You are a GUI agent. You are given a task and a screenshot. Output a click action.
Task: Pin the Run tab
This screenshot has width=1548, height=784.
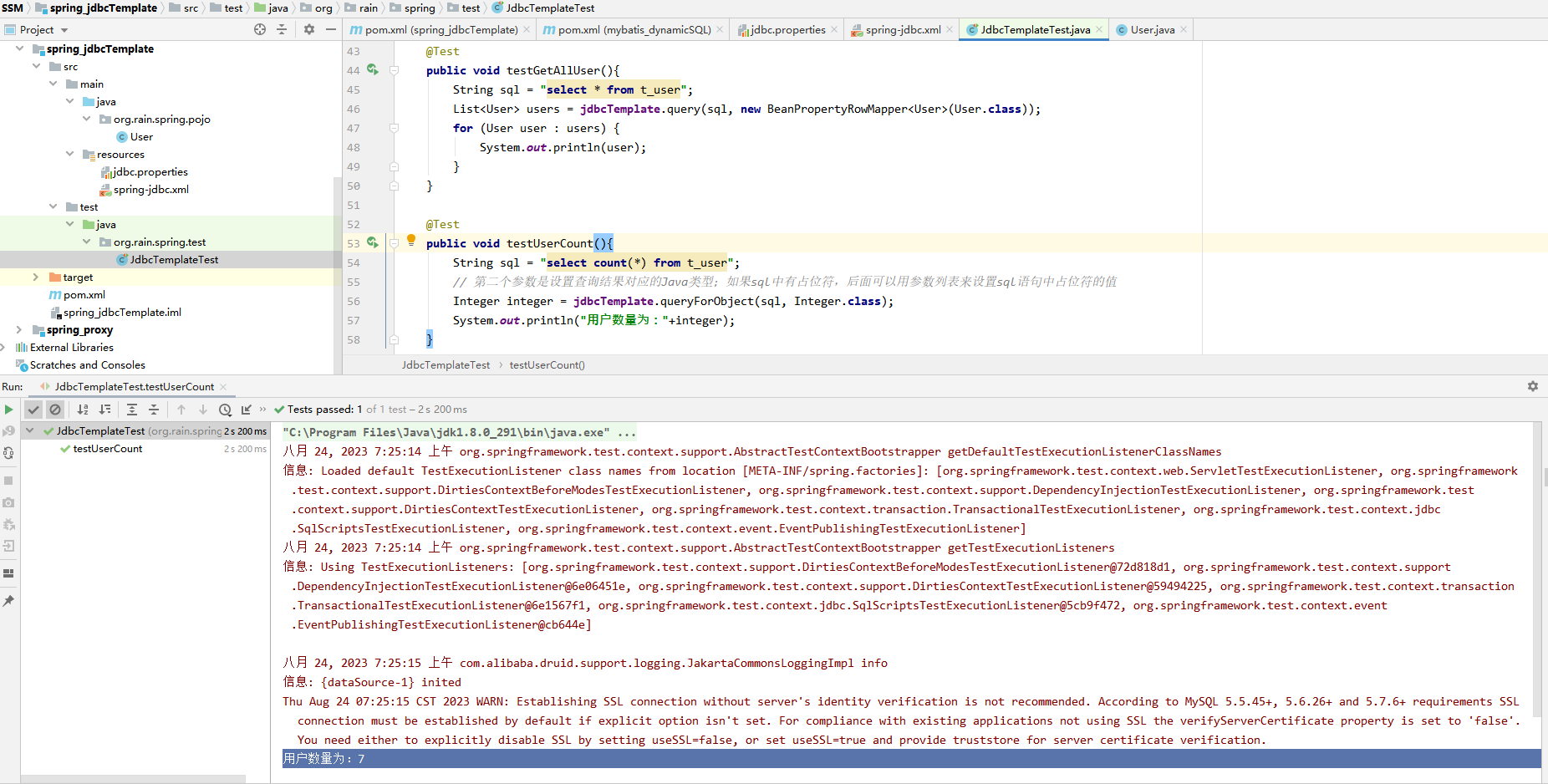pos(8,601)
